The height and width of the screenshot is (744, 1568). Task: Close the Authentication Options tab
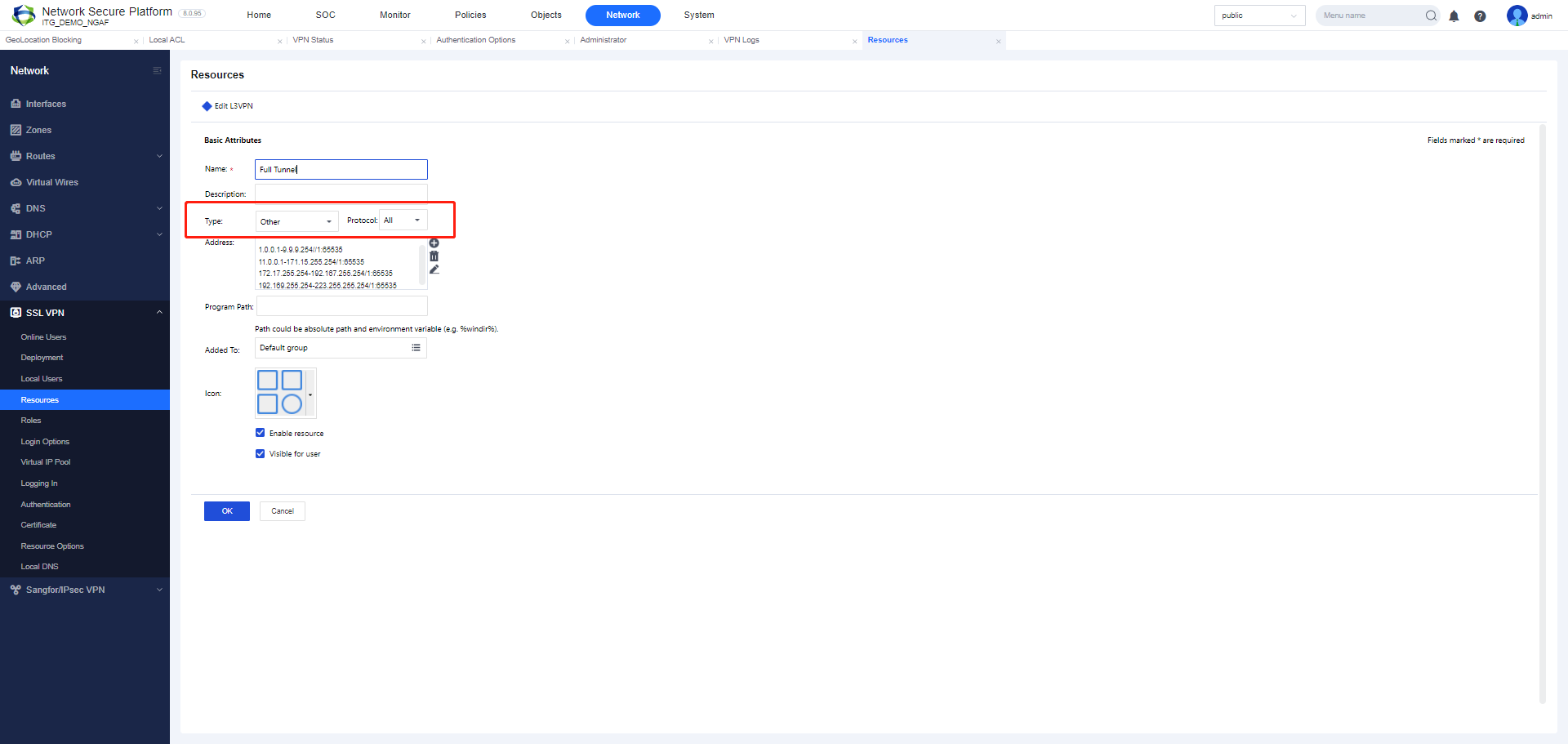(x=567, y=42)
